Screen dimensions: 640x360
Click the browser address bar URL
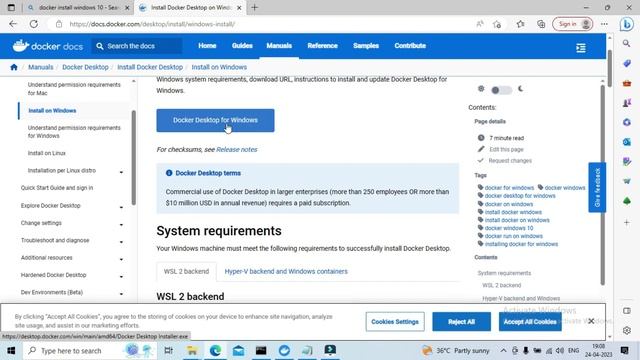point(152,24)
